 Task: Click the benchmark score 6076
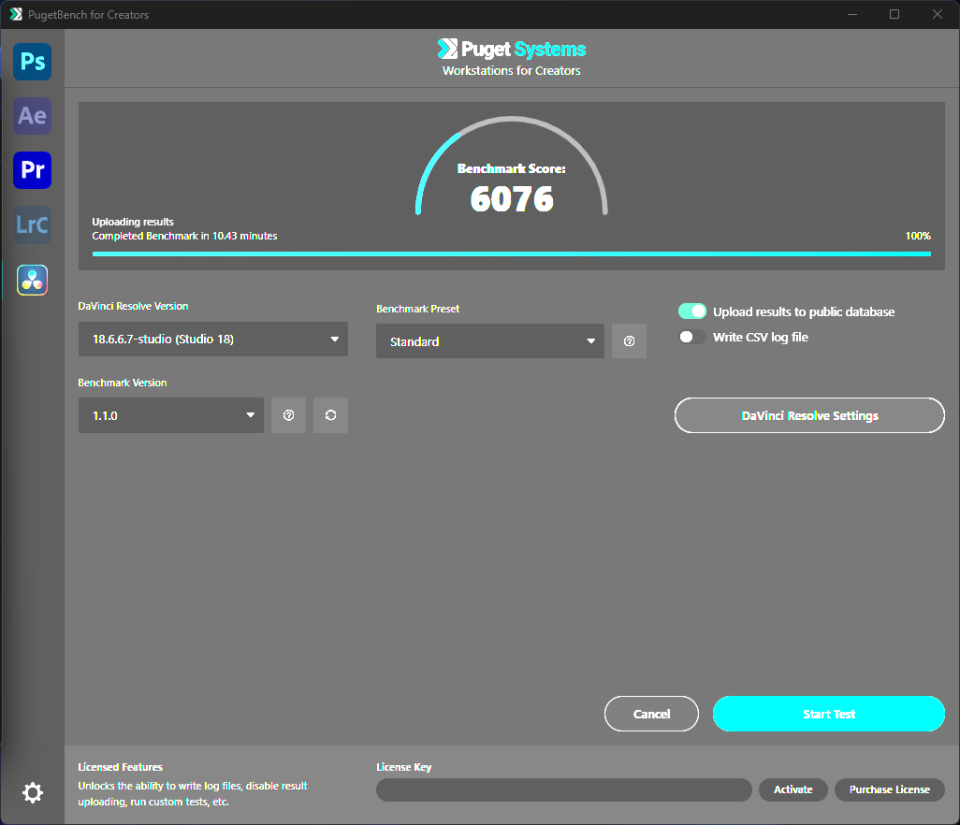tap(512, 199)
